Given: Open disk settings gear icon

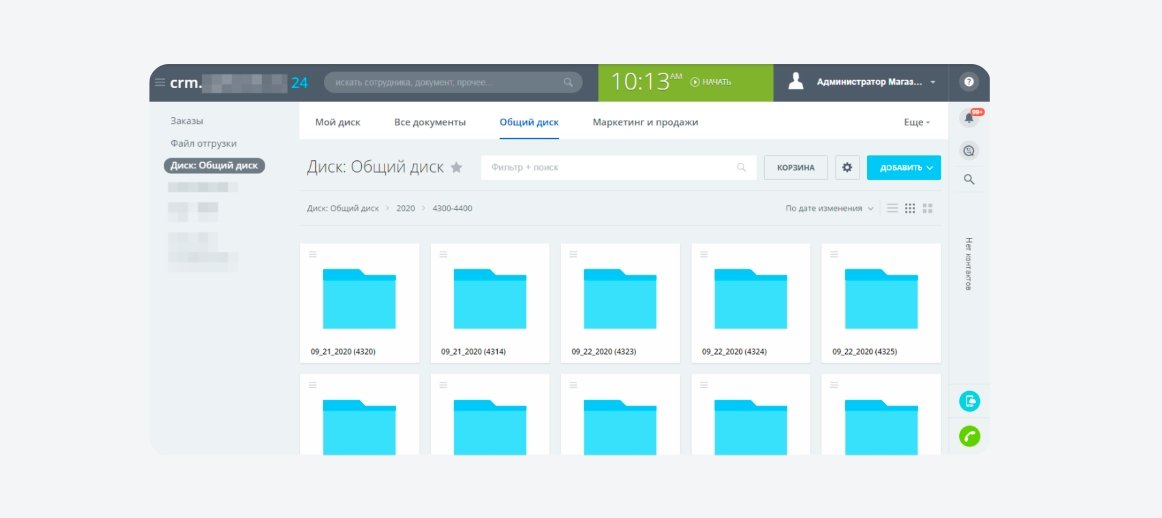Looking at the screenshot, I should click(x=847, y=167).
